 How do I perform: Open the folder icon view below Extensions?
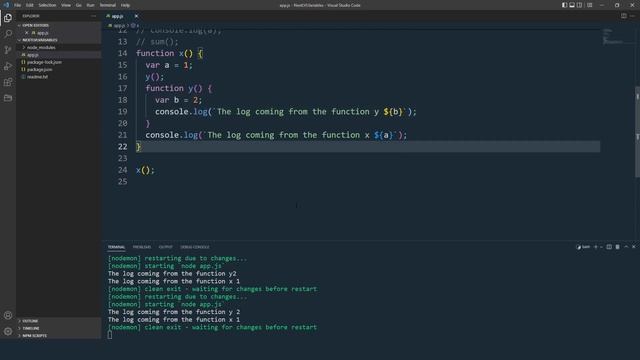(x=8, y=98)
